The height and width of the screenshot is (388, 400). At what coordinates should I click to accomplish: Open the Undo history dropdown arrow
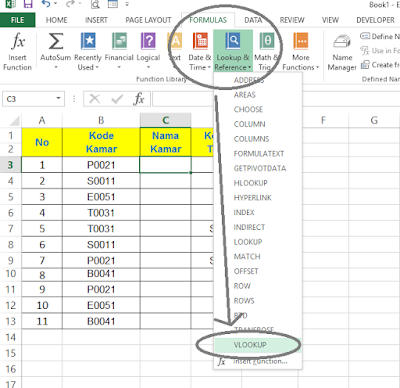coord(55,4)
